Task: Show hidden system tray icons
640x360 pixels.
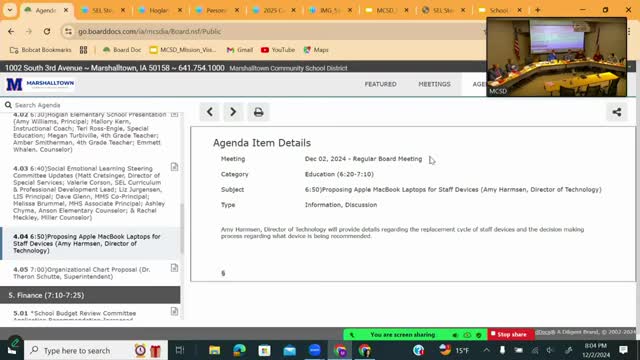Action: 487,350
